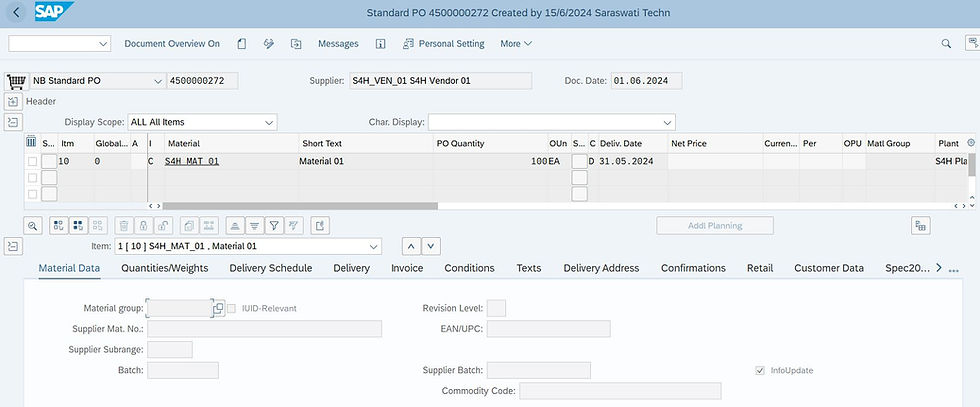Open the information icon next to Messages
Viewport: 980px width, 407px height.
[380, 44]
